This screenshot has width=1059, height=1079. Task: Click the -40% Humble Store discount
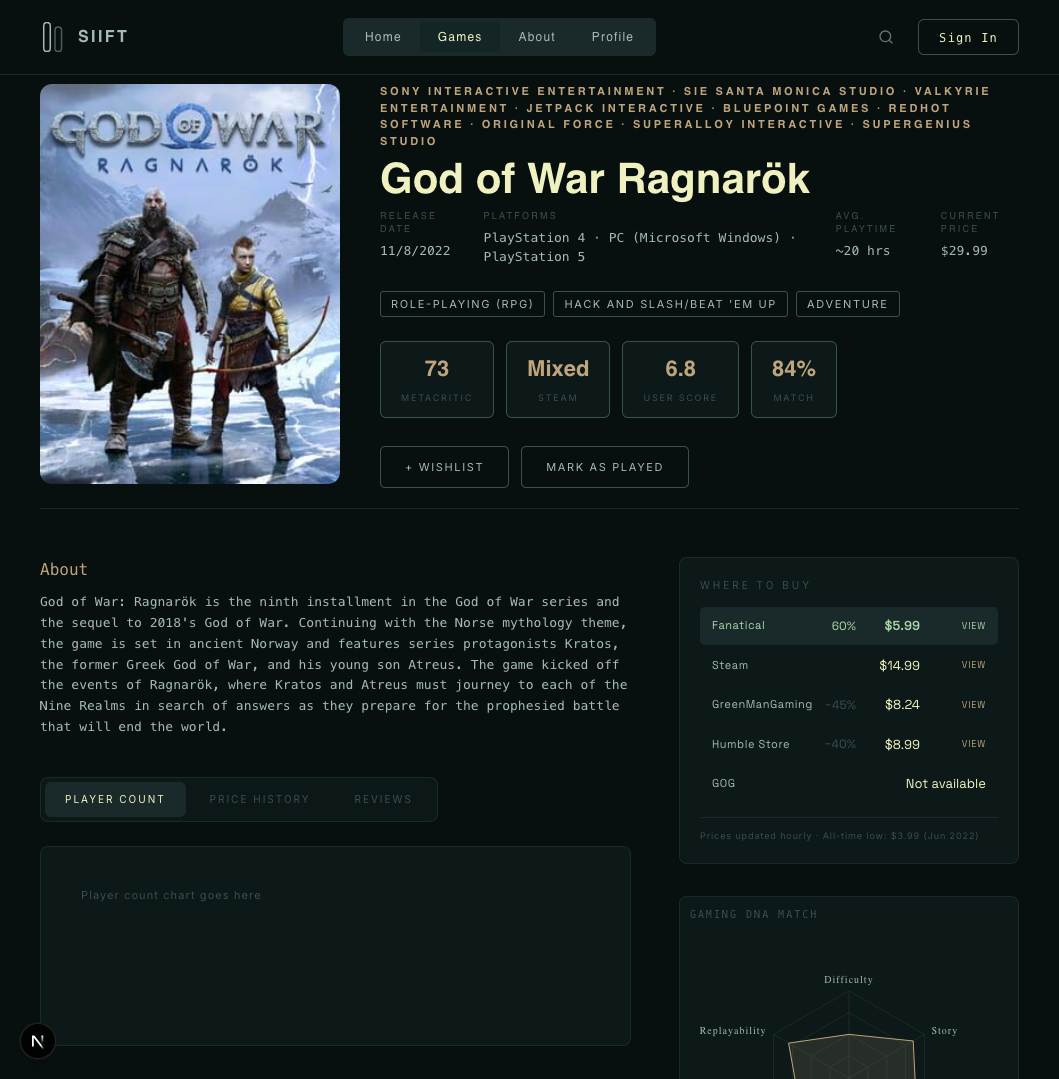(840, 745)
